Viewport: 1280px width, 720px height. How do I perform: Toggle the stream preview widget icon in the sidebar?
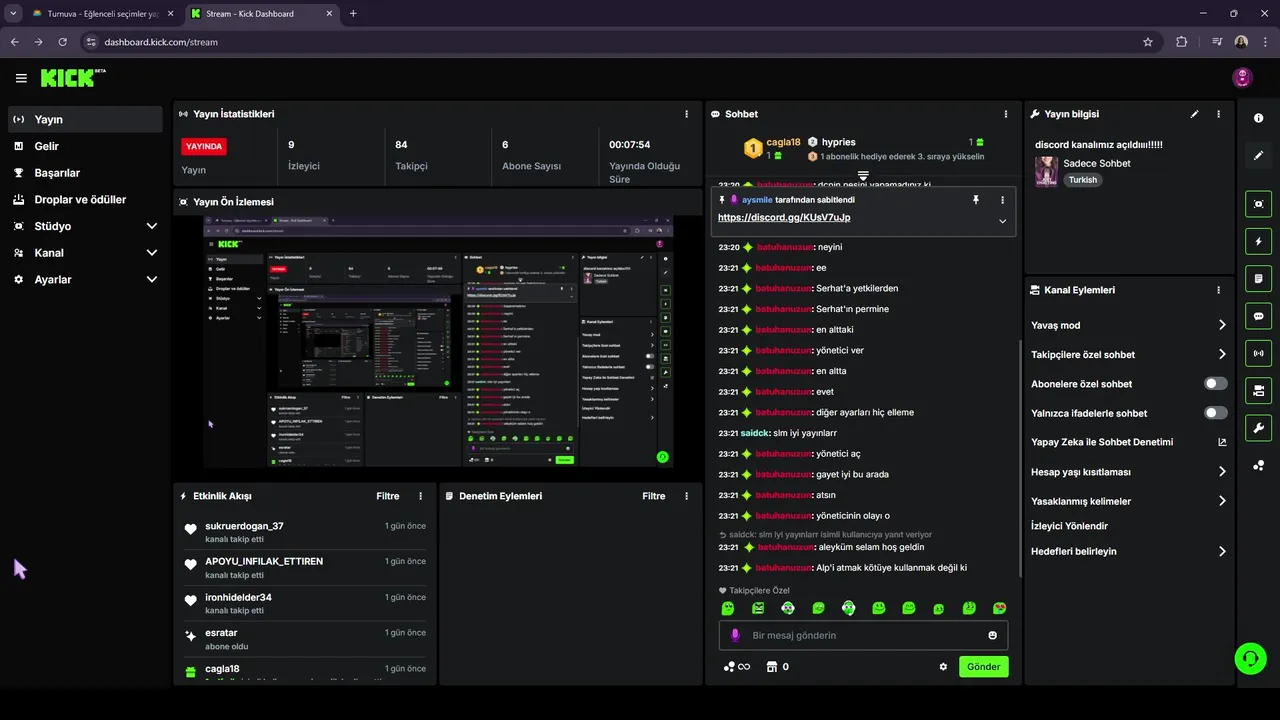[1258, 204]
